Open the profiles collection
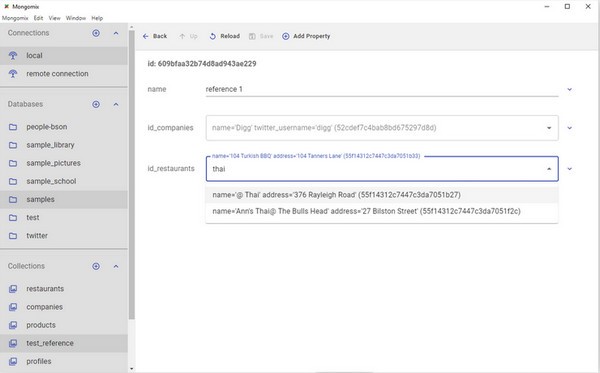 [x=64, y=362]
